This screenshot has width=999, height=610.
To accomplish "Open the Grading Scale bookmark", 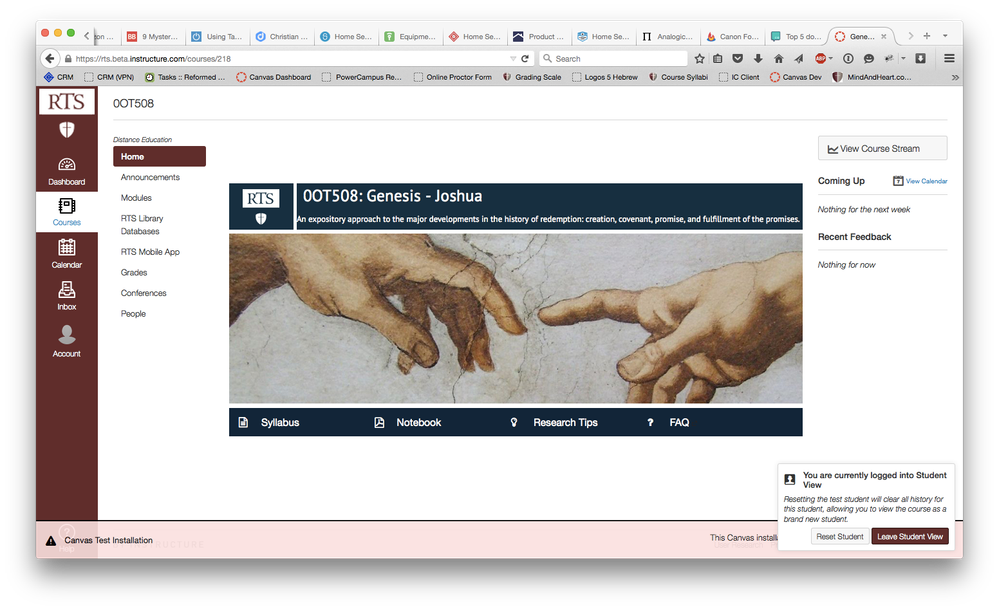I will [532, 77].
